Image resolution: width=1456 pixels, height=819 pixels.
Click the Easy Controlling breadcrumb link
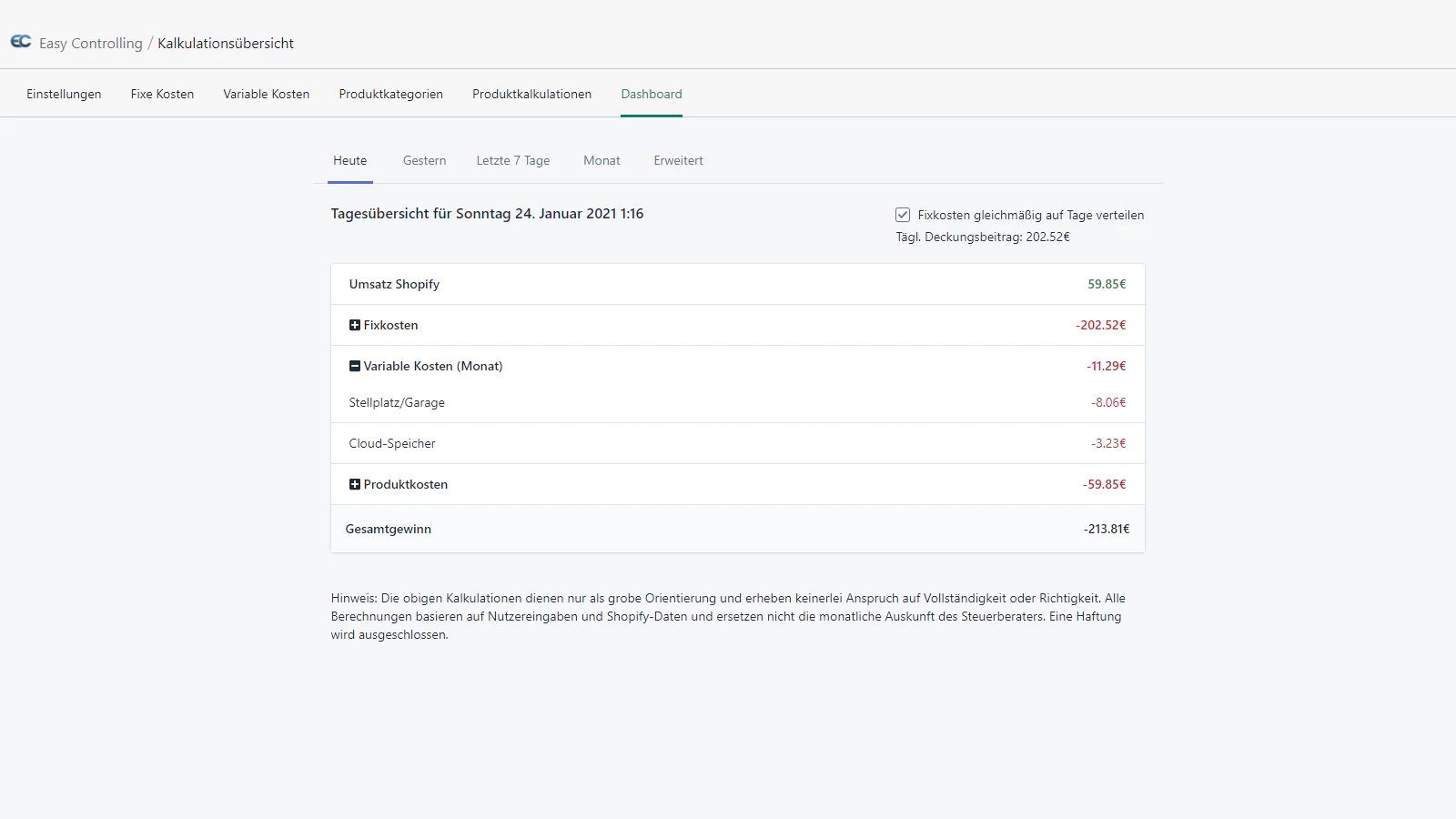(90, 43)
